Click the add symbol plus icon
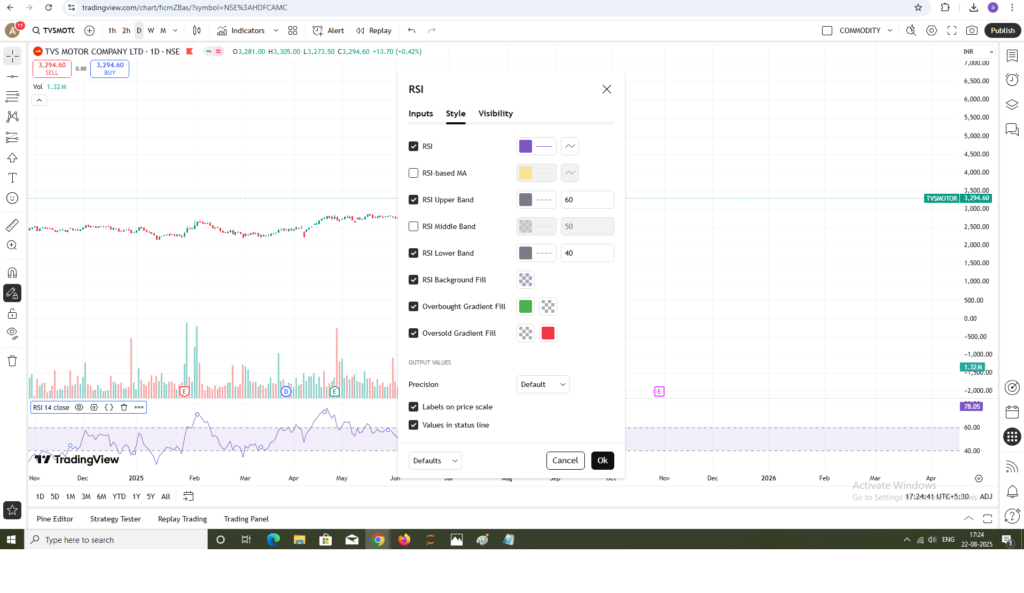The width and height of the screenshot is (1024, 593). tap(89, 31)
